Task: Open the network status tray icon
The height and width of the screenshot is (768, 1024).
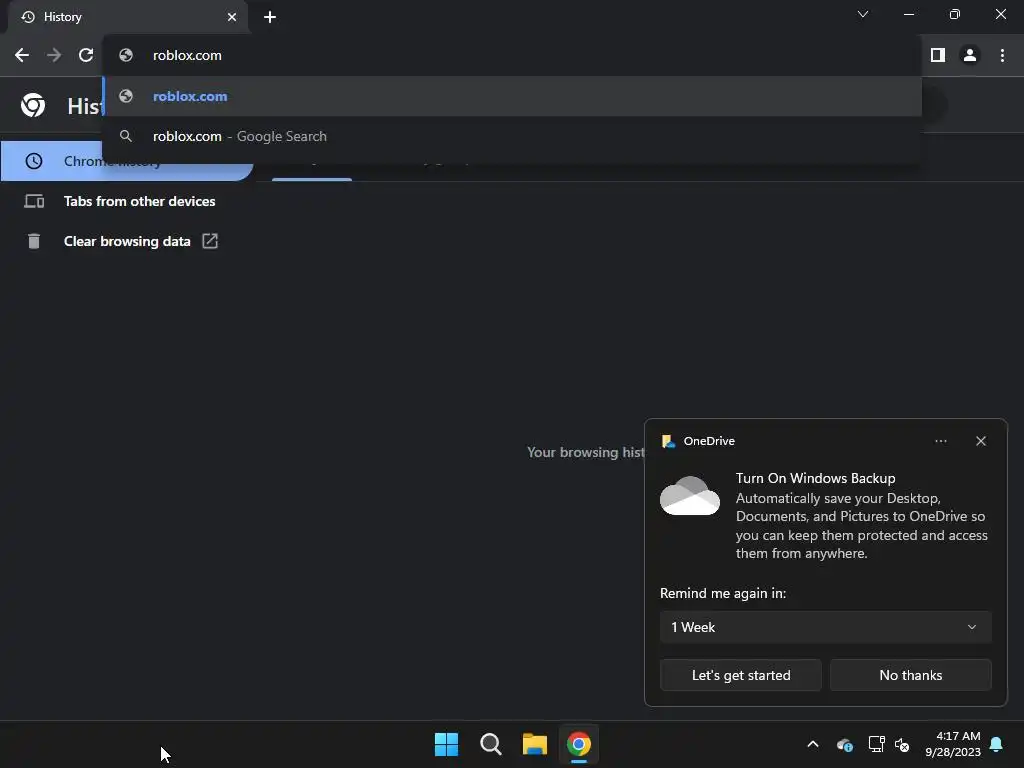Action: tap(876, 744)
